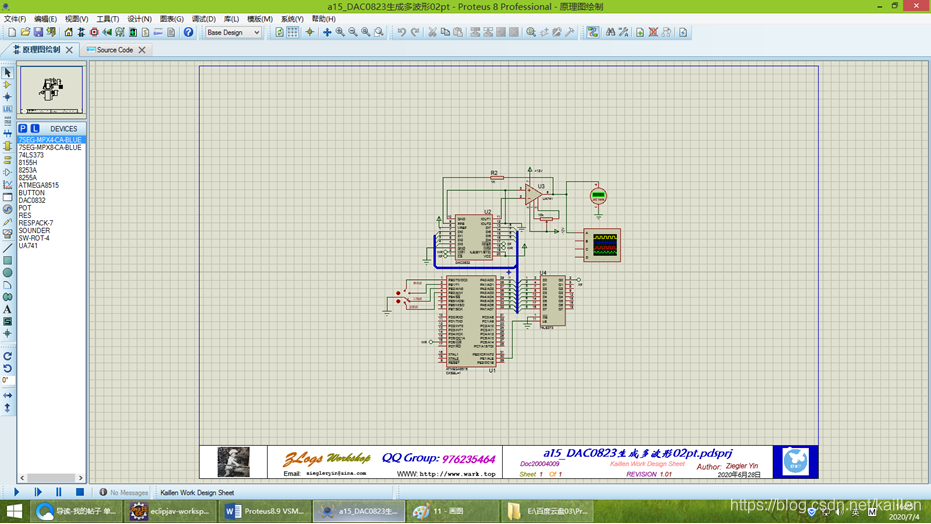Image resolution: width=931 pixels, height=524 pixels.
Task: Select the Component Mode tool
Action: coord(7,85)
